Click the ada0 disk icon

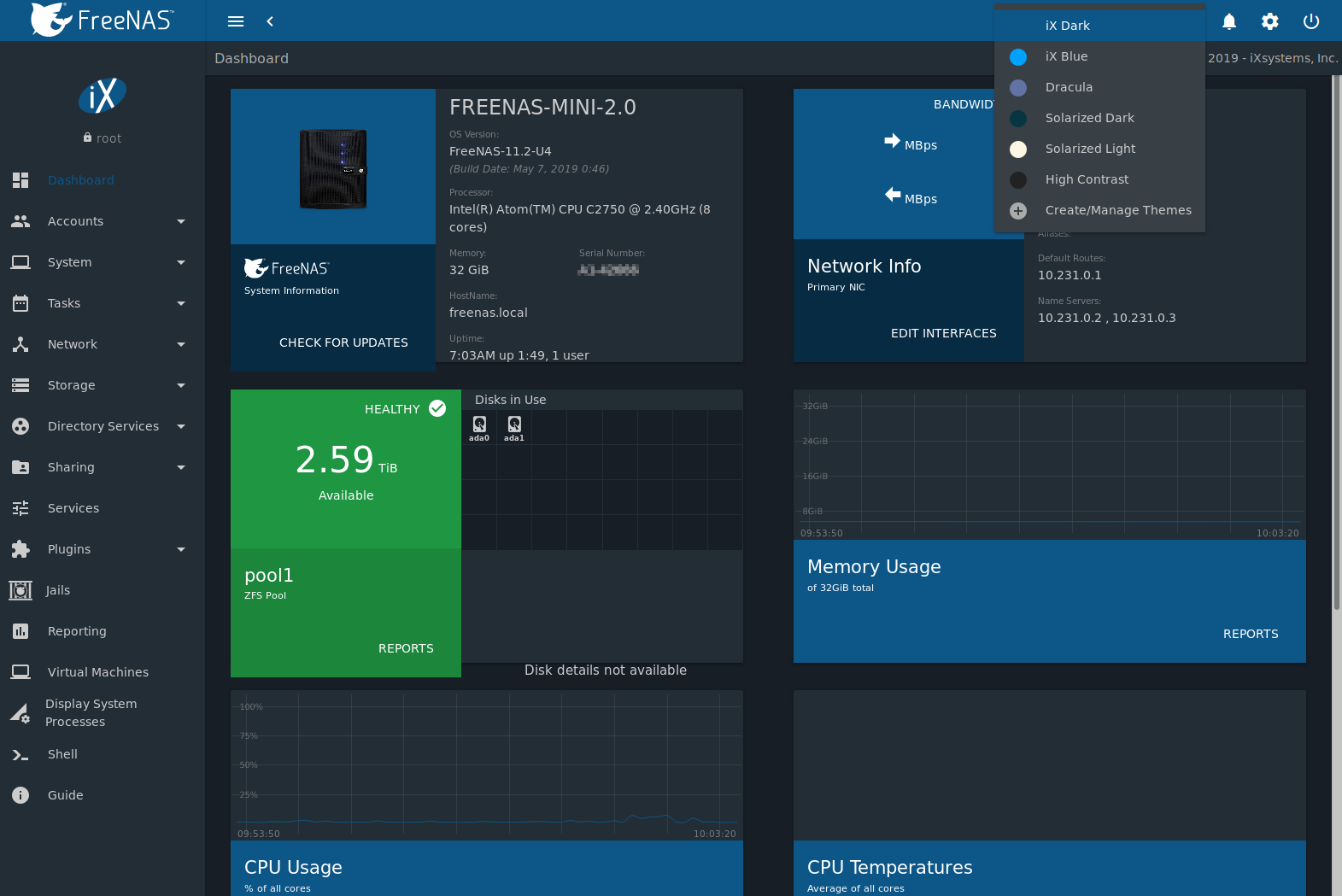479,424
